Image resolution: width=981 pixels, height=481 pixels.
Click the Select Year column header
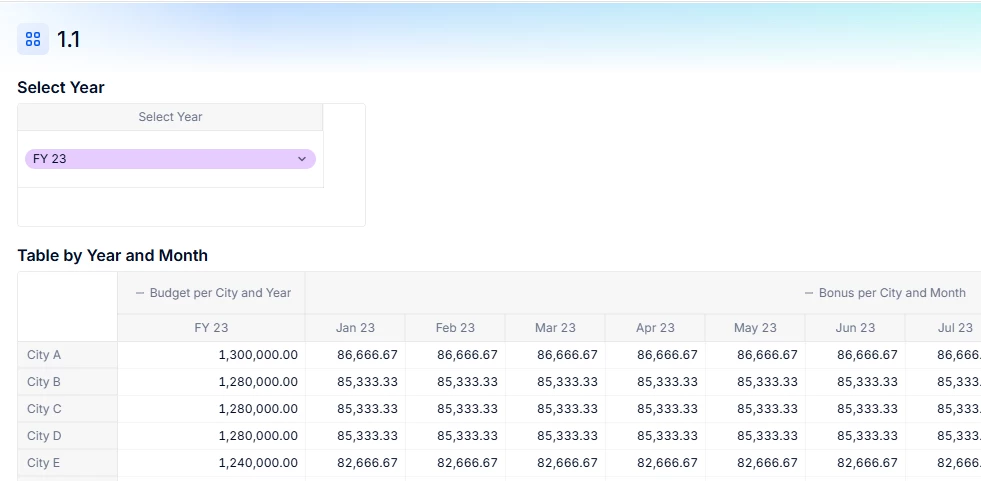tap(170, 117)
